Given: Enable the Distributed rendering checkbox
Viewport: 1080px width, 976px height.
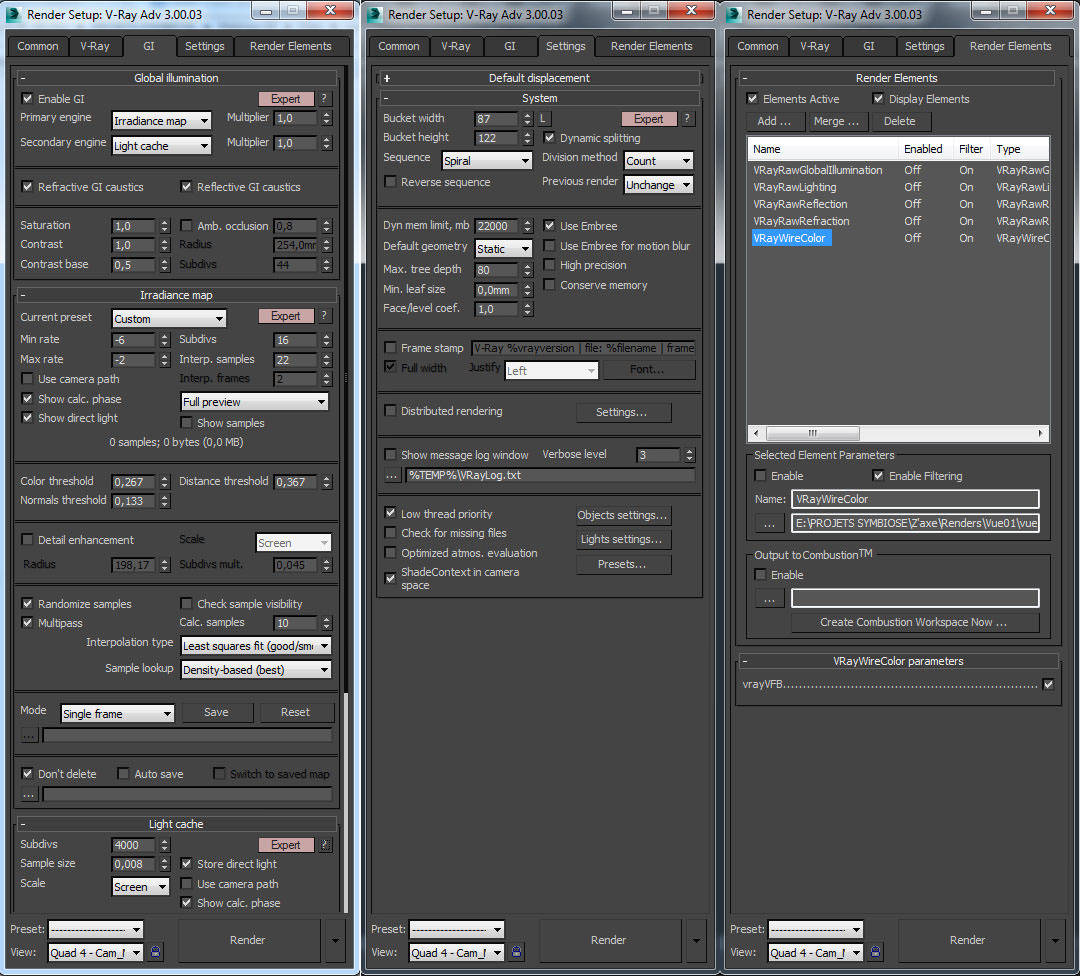Looking at the screenshot, I should [390, 411].
